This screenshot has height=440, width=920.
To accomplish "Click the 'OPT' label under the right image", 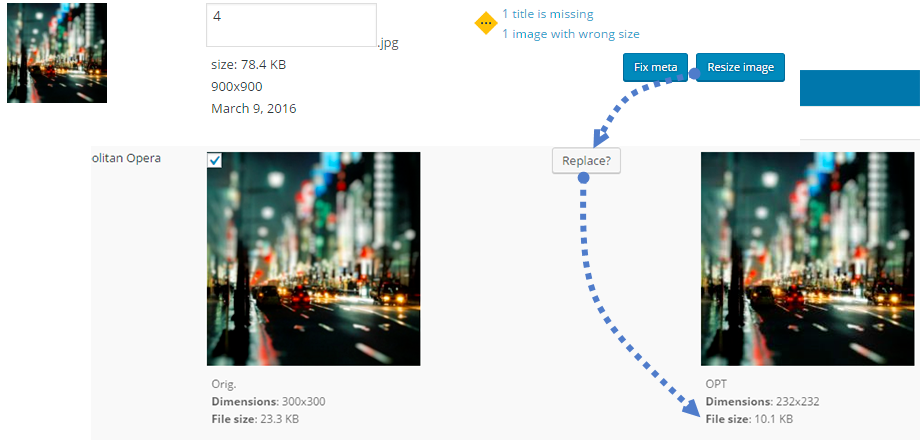I will (716, 384).
